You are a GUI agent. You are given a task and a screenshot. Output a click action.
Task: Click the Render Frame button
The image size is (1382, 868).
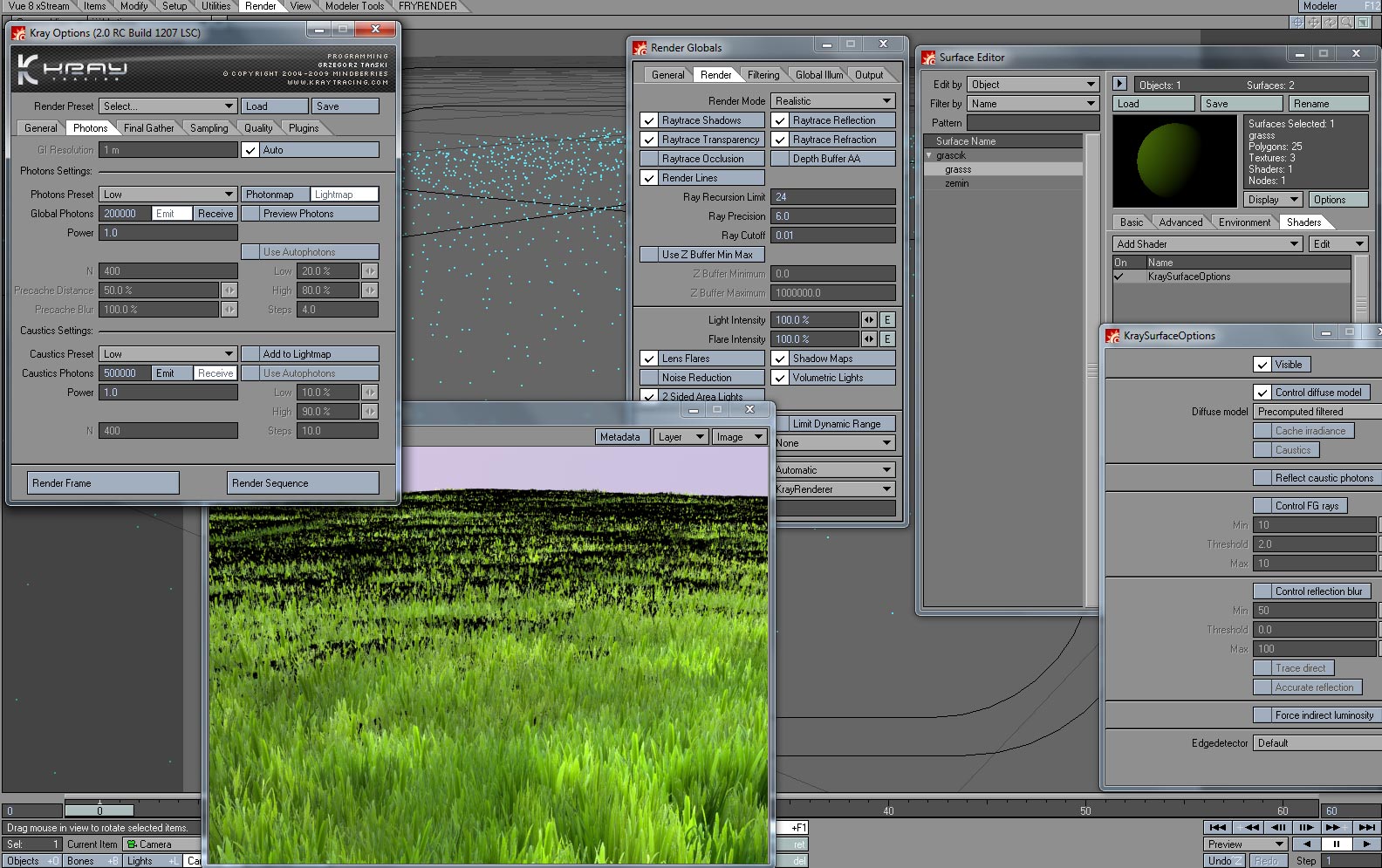point(103,483)
